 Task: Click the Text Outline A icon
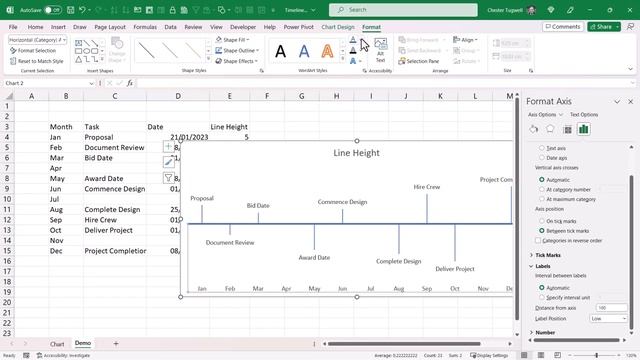353,50
